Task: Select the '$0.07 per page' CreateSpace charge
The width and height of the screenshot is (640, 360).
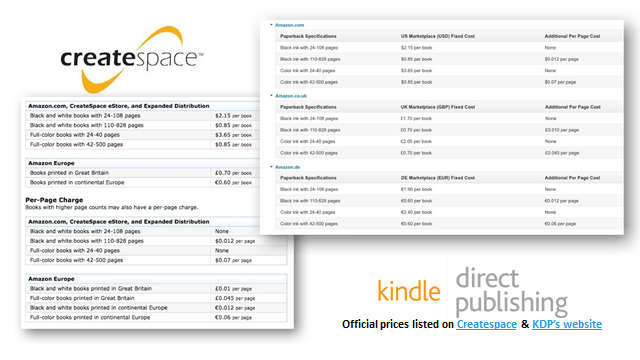Action: (x=233, y=260)
